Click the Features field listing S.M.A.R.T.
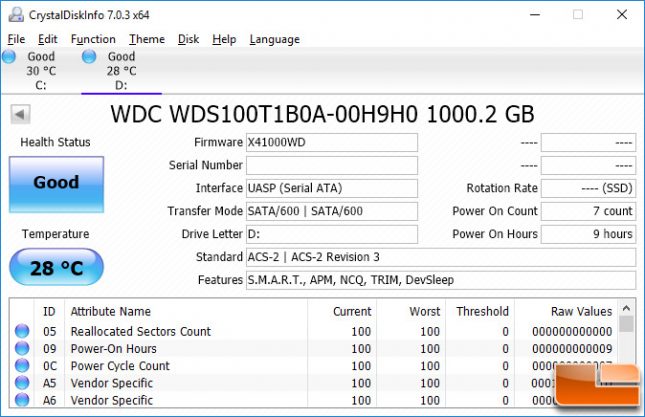 (441, 280)
